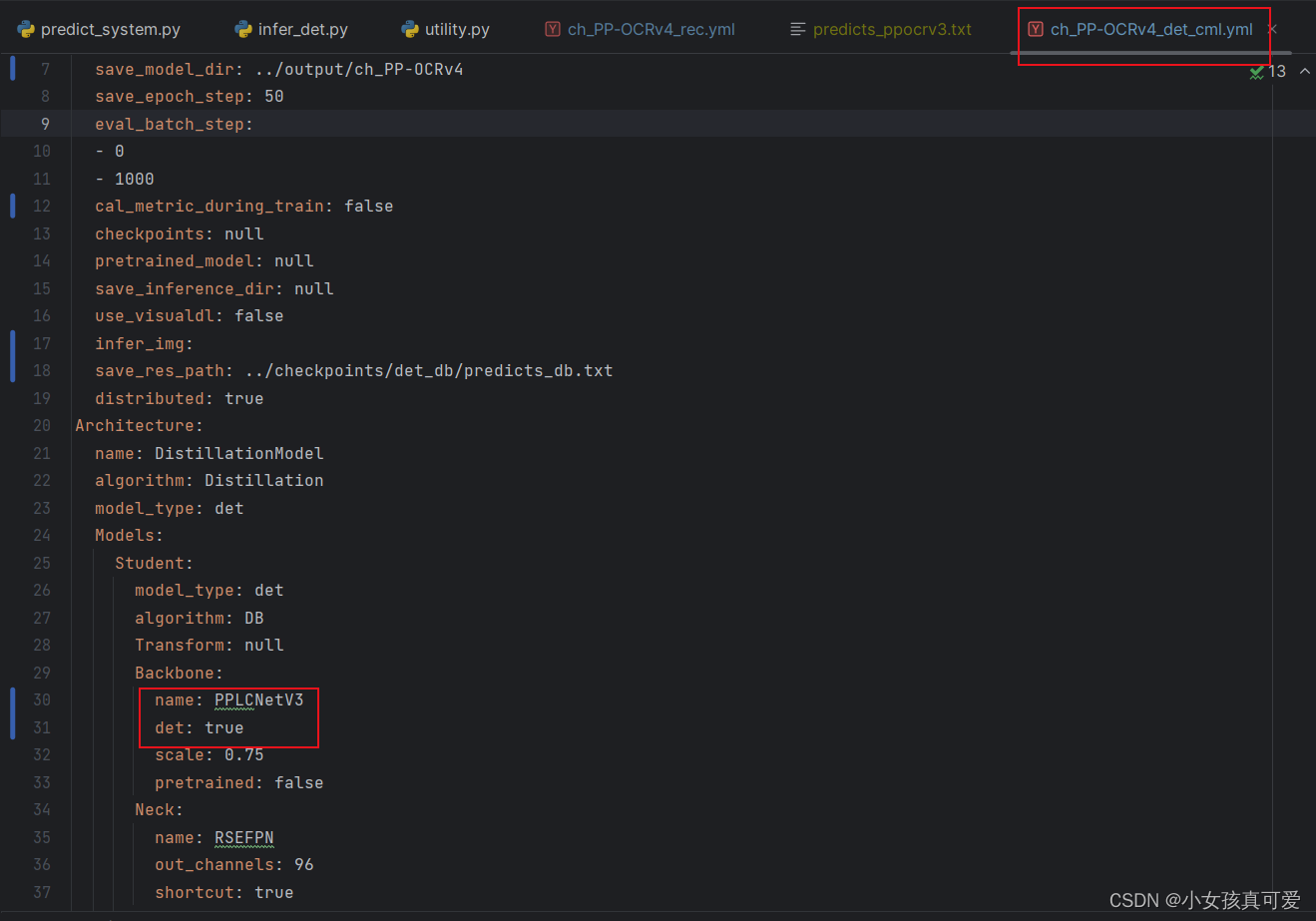
Task: Collapse the inspection widget with the chevron
Action: click(1305, 71)
